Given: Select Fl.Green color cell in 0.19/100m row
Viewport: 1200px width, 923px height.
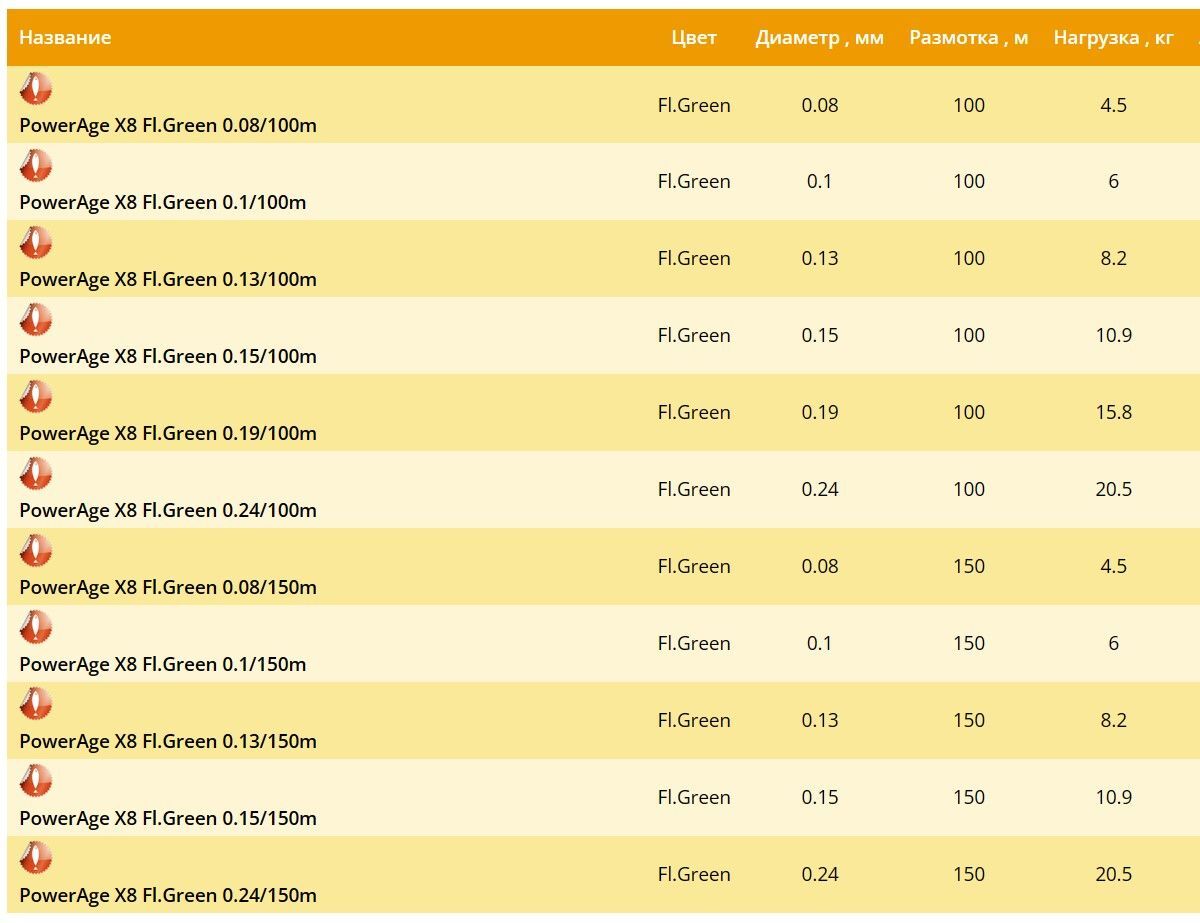Looking at the screenshot, I should (x=694, y=413).
